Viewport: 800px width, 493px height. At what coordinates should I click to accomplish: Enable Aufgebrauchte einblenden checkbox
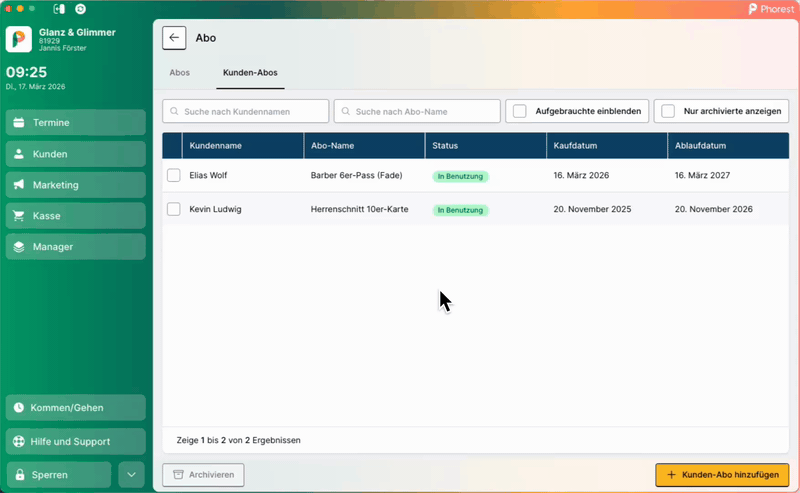tap(520, 111)
